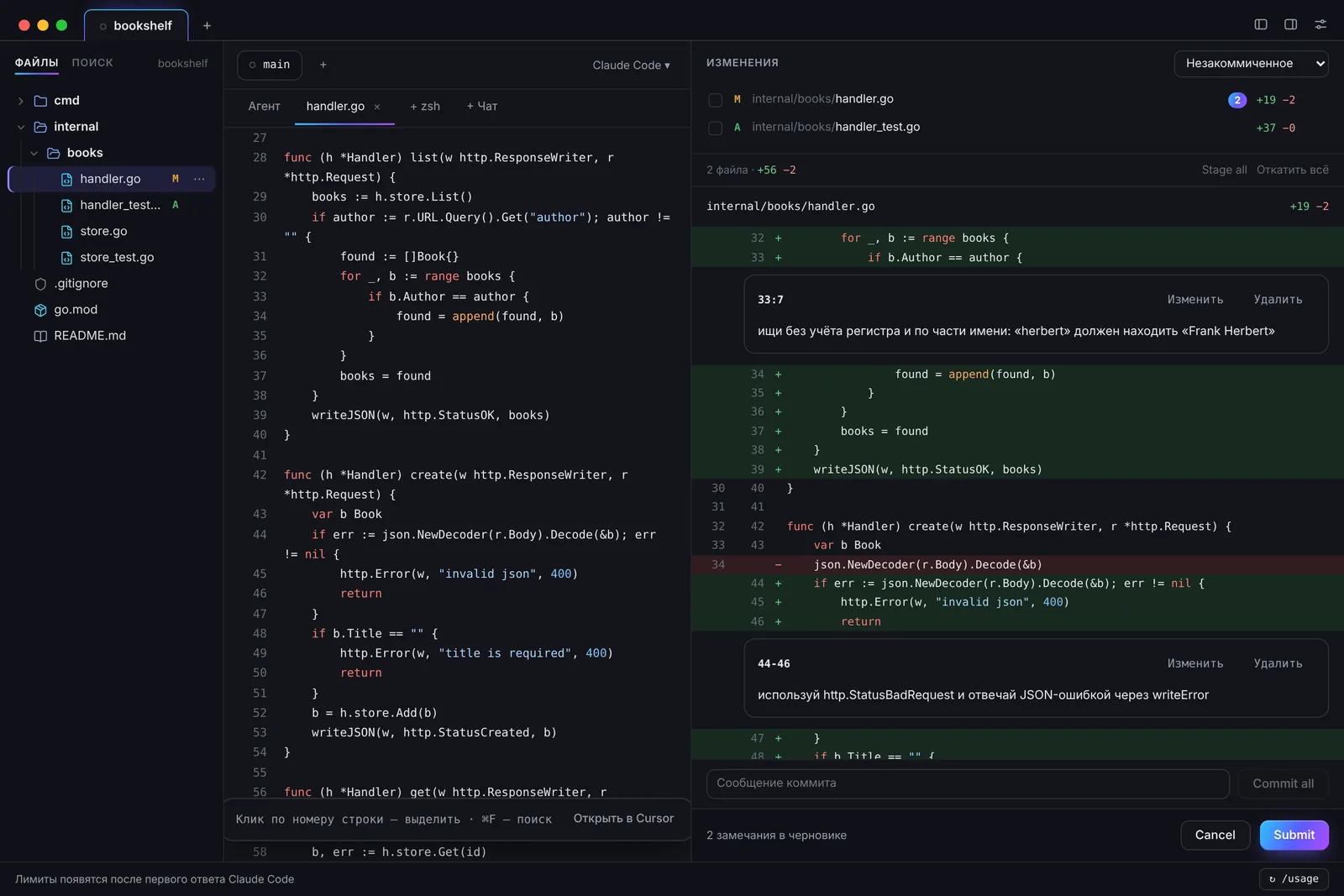Switch to the ПОИСК tab
This screenshot has width=1344, height=896.
92,63
